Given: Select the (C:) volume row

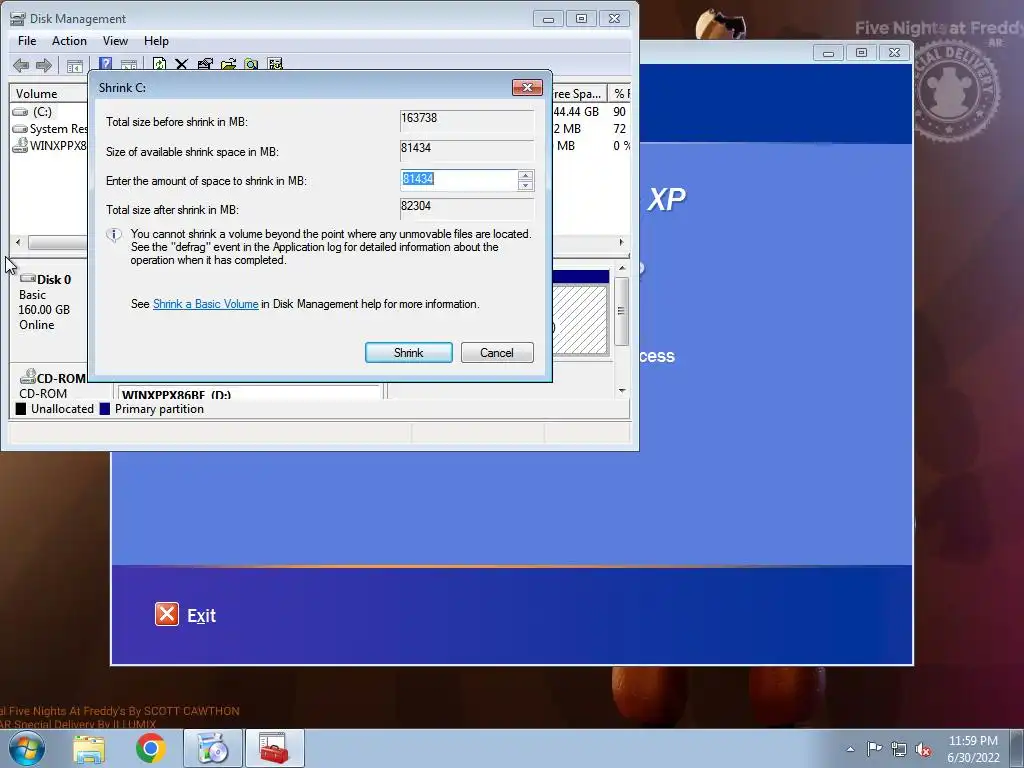Looking at the screenshot, I should pyautogui.click(x=49, y=112).
